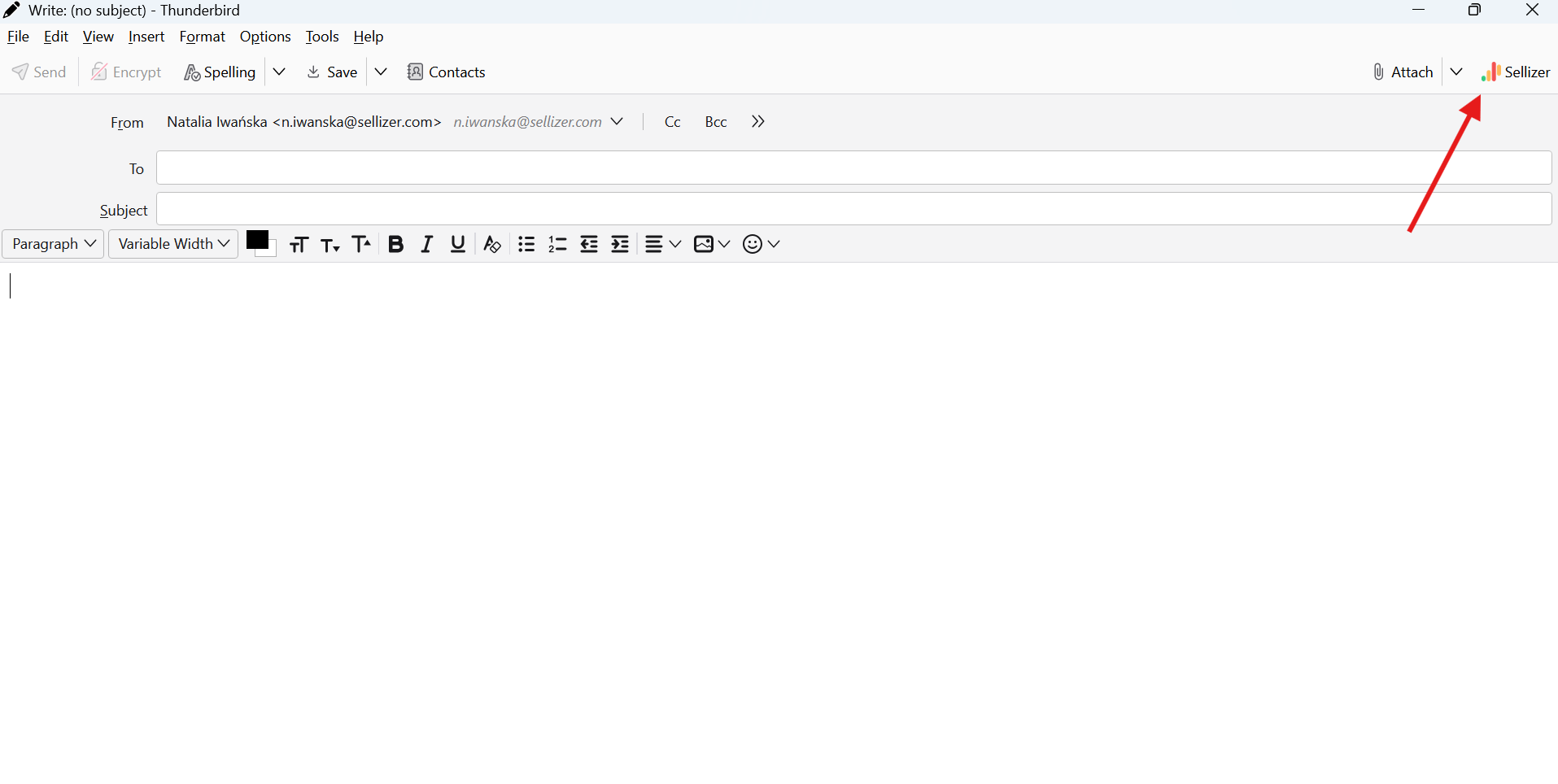Open the Help menu
The height and width of the screenshot is (784, 1558).
369,37
